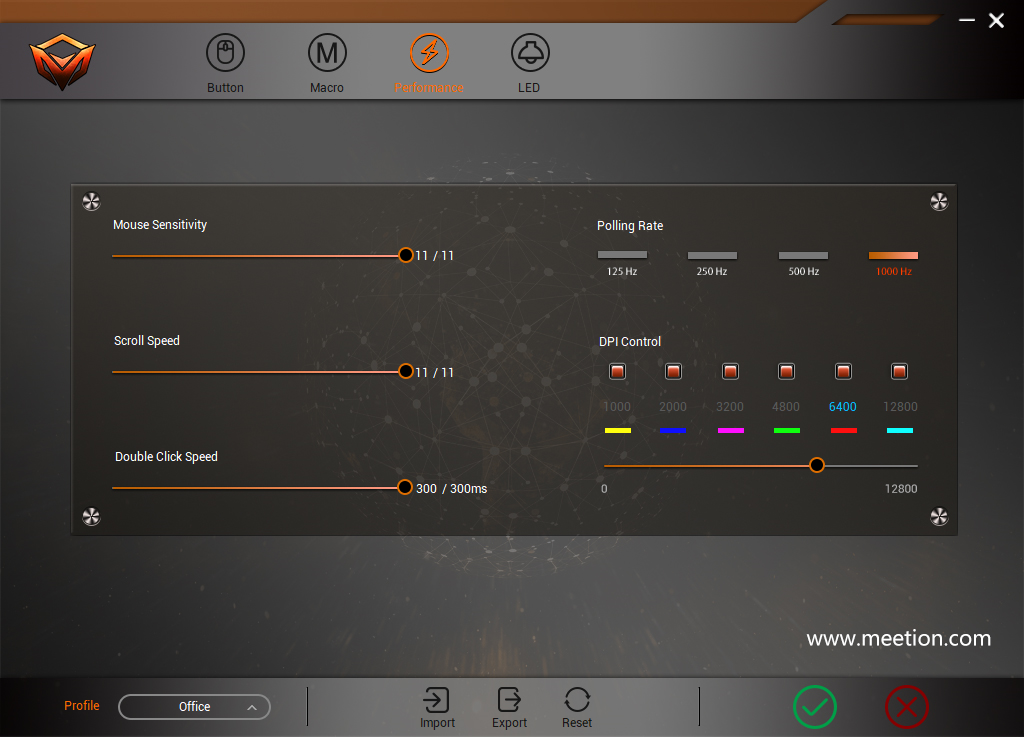Enable the 2000 DPI checkbox
Image resolution: width=1024 pixels, height=737 pixels.
pyautogui.click(x=673, y=371)
